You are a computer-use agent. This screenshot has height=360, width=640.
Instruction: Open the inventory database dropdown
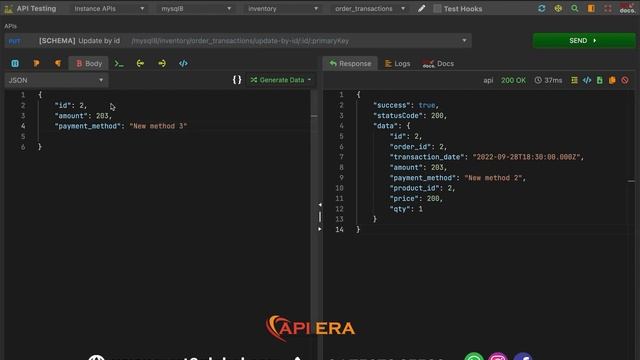pos(283,9)
